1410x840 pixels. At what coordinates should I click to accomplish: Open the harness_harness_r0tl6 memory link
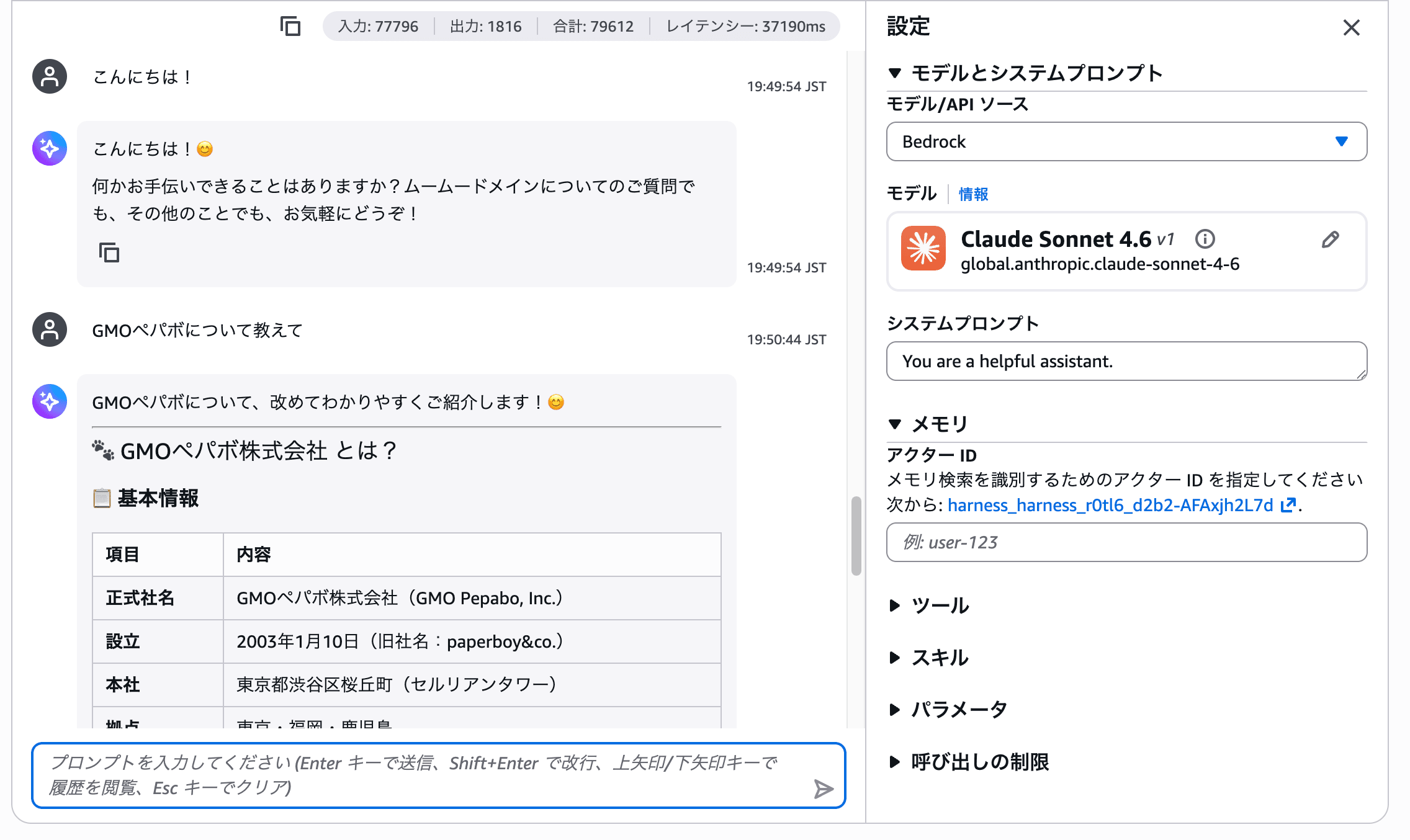pyautogui.click(x=1110, y=505)
